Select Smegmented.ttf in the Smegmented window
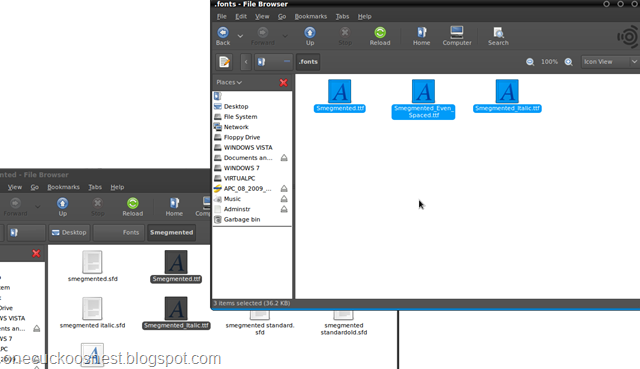The width and height of the screenshot is (640, 369). coord(176,266)
